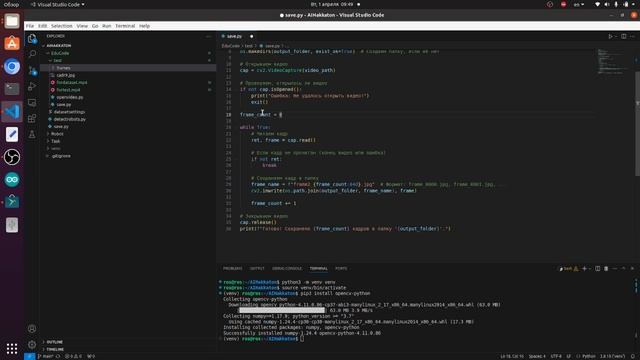The image size is (640, 360).
Task: Click the Run Python File play icon
Action: point(610,36)
